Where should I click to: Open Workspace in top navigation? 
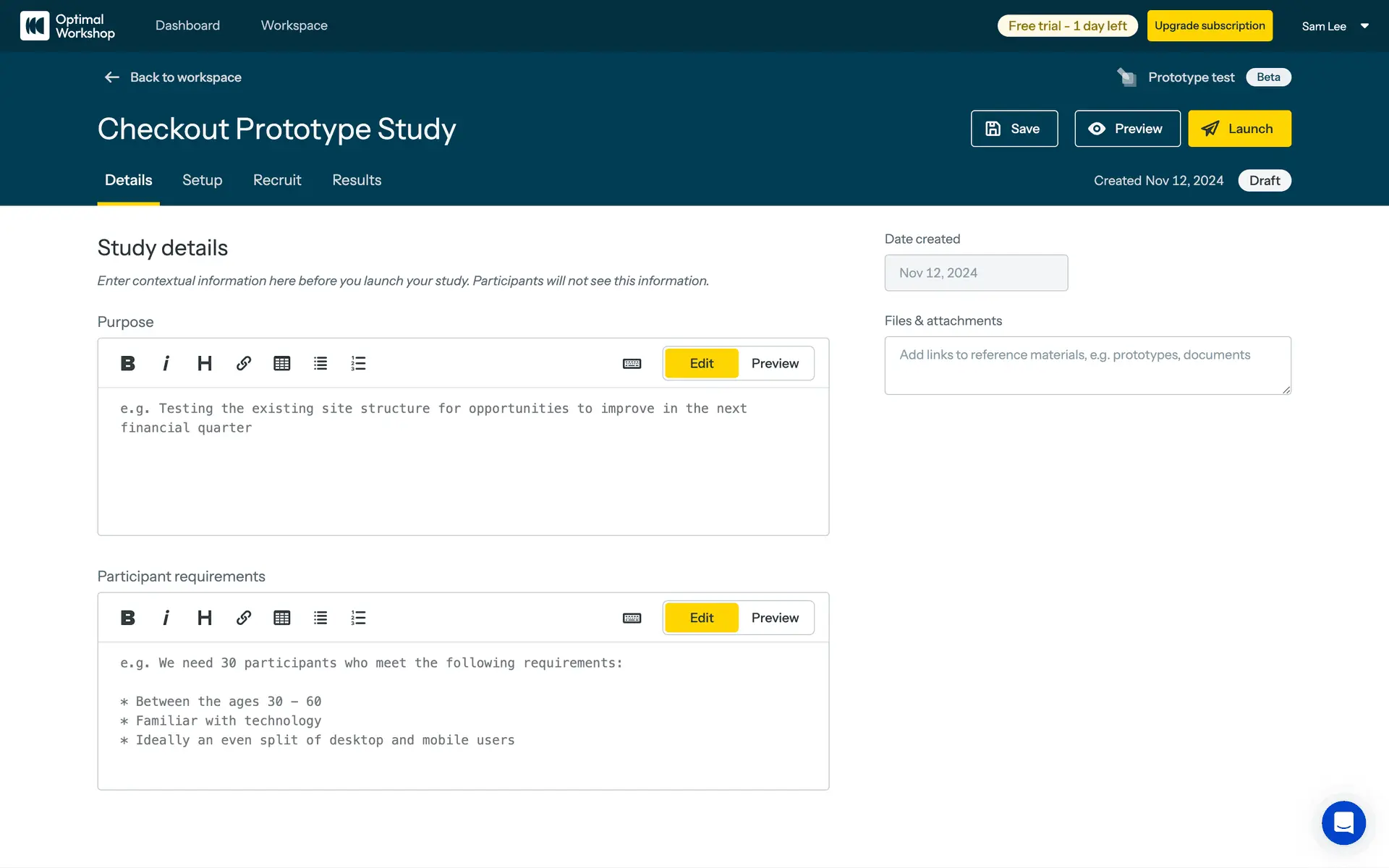point(294,26)
